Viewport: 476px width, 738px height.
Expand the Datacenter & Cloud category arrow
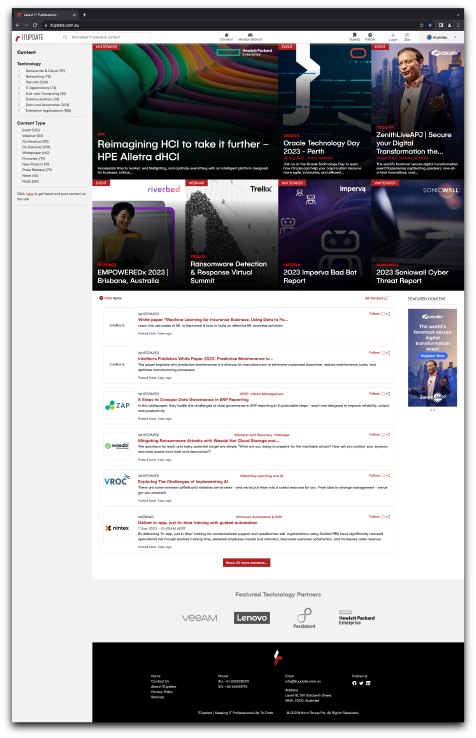point(19,71)
